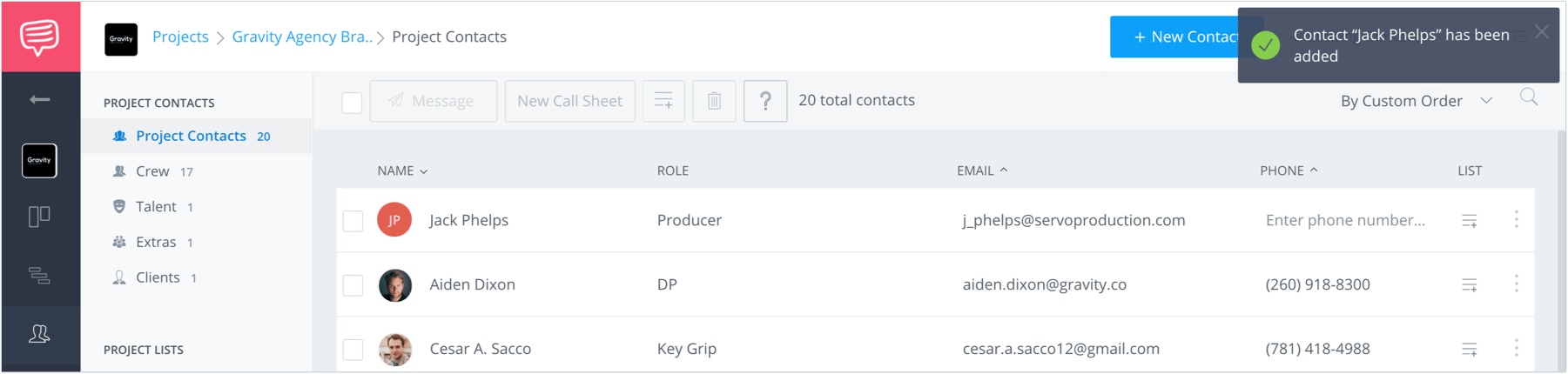Screen dimensions: 1568x374
Task: Click j_phelps@servoproduction.com email
Action: click(1073, 220)
